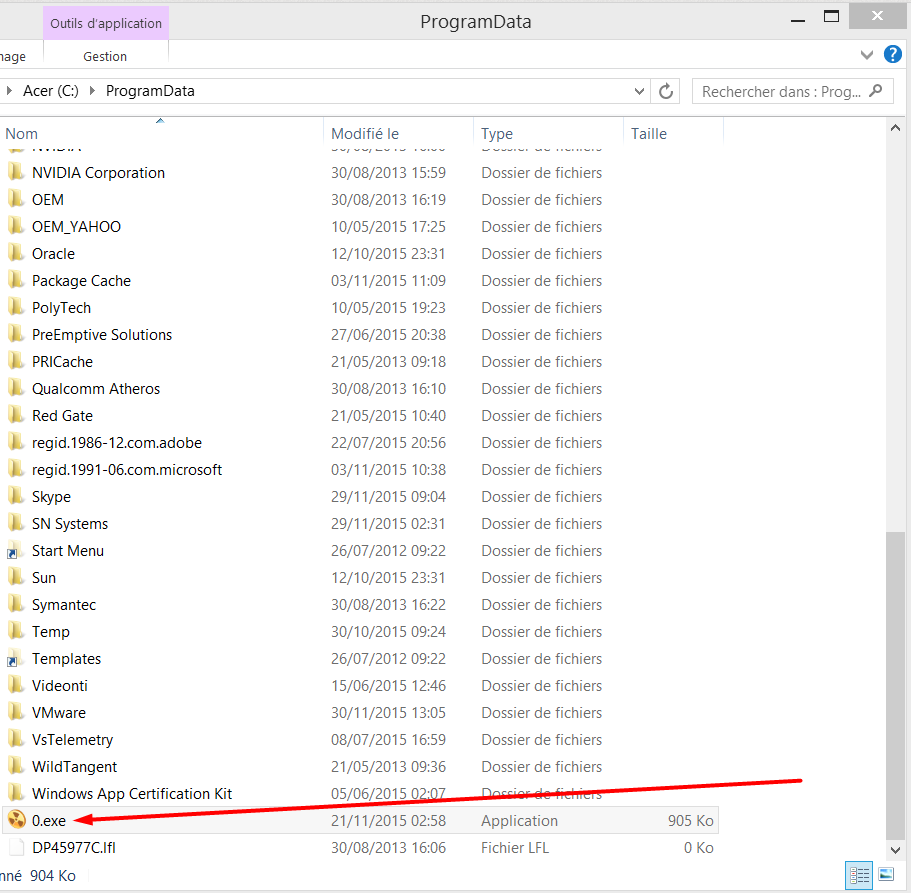911x893 pixels.
Task: Select the Sun folder name
Action: pos(44,578)
